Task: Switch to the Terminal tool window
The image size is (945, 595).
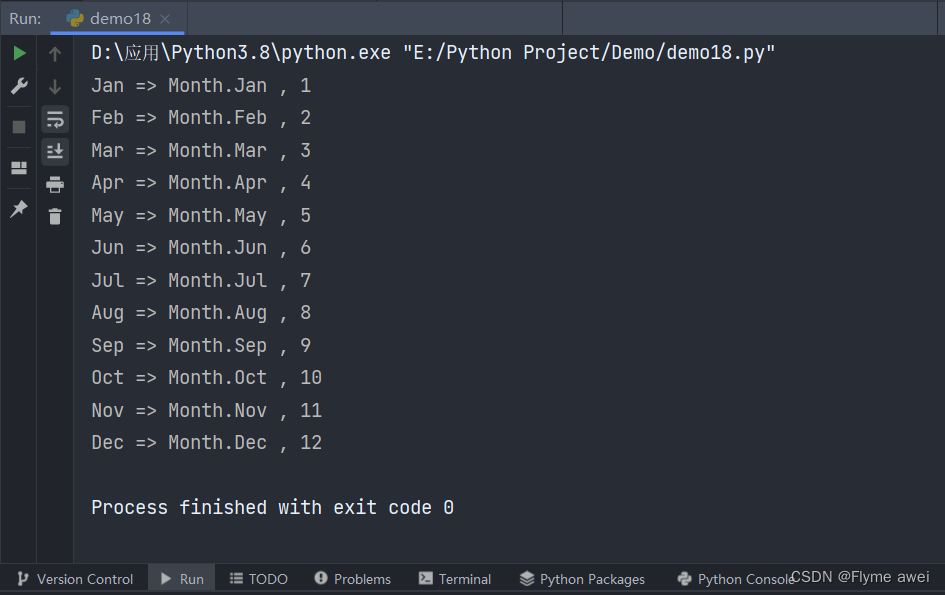Action: 455,579
